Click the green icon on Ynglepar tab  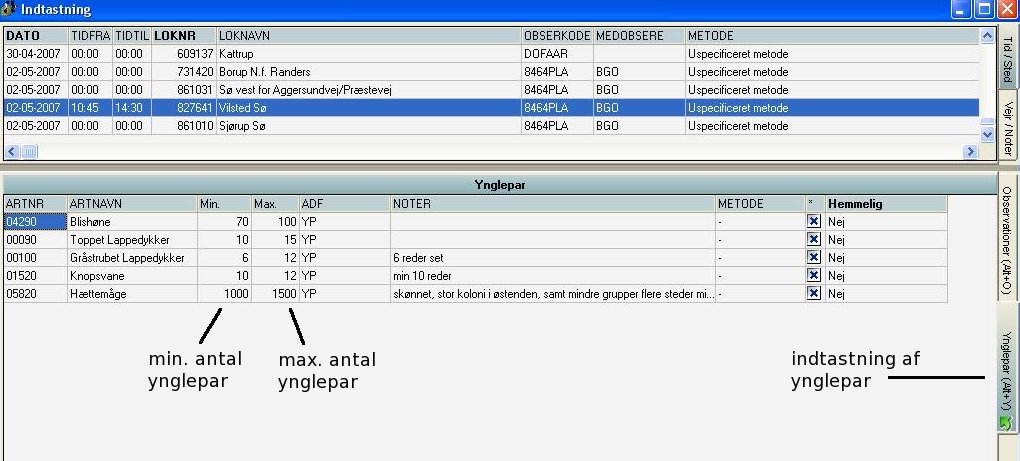pos(1006,423)
